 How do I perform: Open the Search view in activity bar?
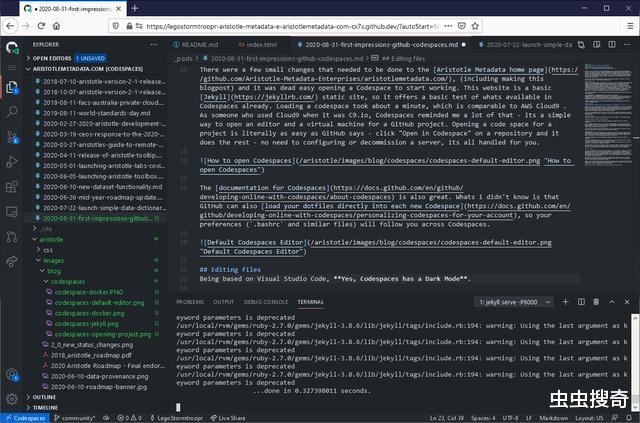pos(12,111)
